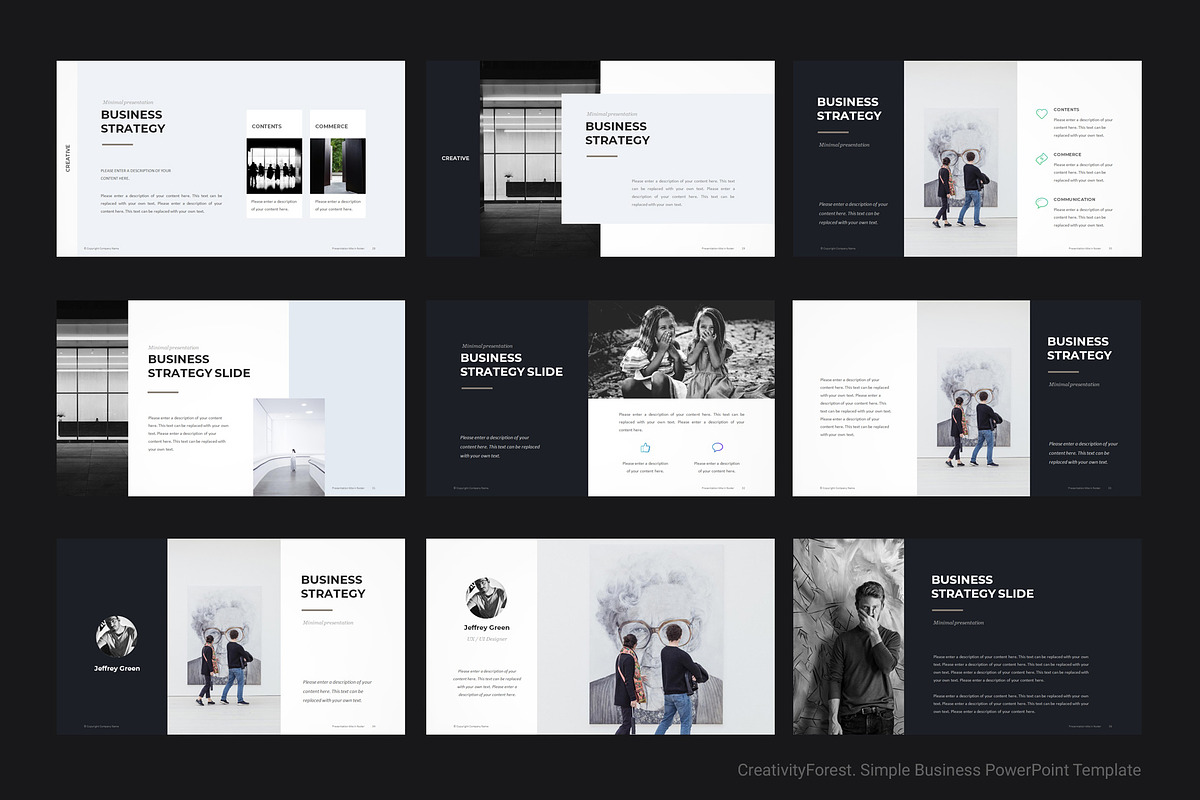Select the COMMUNICATION label text

pos(1074,199)
